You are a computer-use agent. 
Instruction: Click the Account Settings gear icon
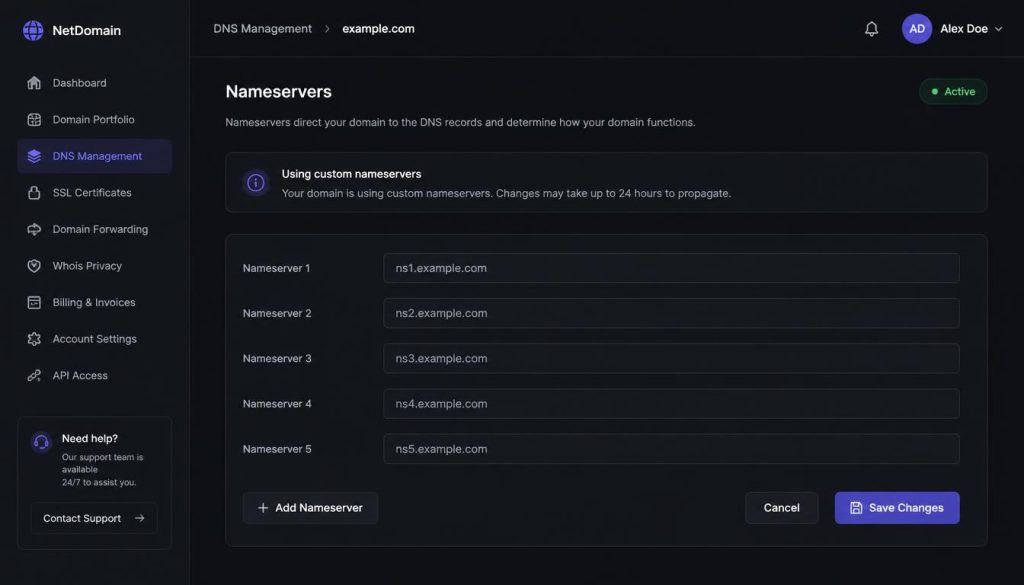(34, 339)
